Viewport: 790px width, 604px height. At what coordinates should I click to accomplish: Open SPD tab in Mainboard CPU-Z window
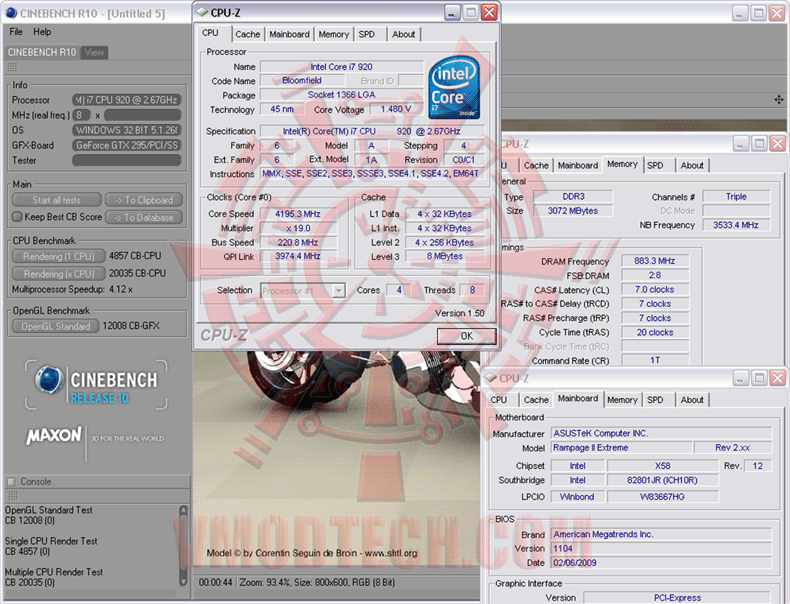[x=655, y=399]
